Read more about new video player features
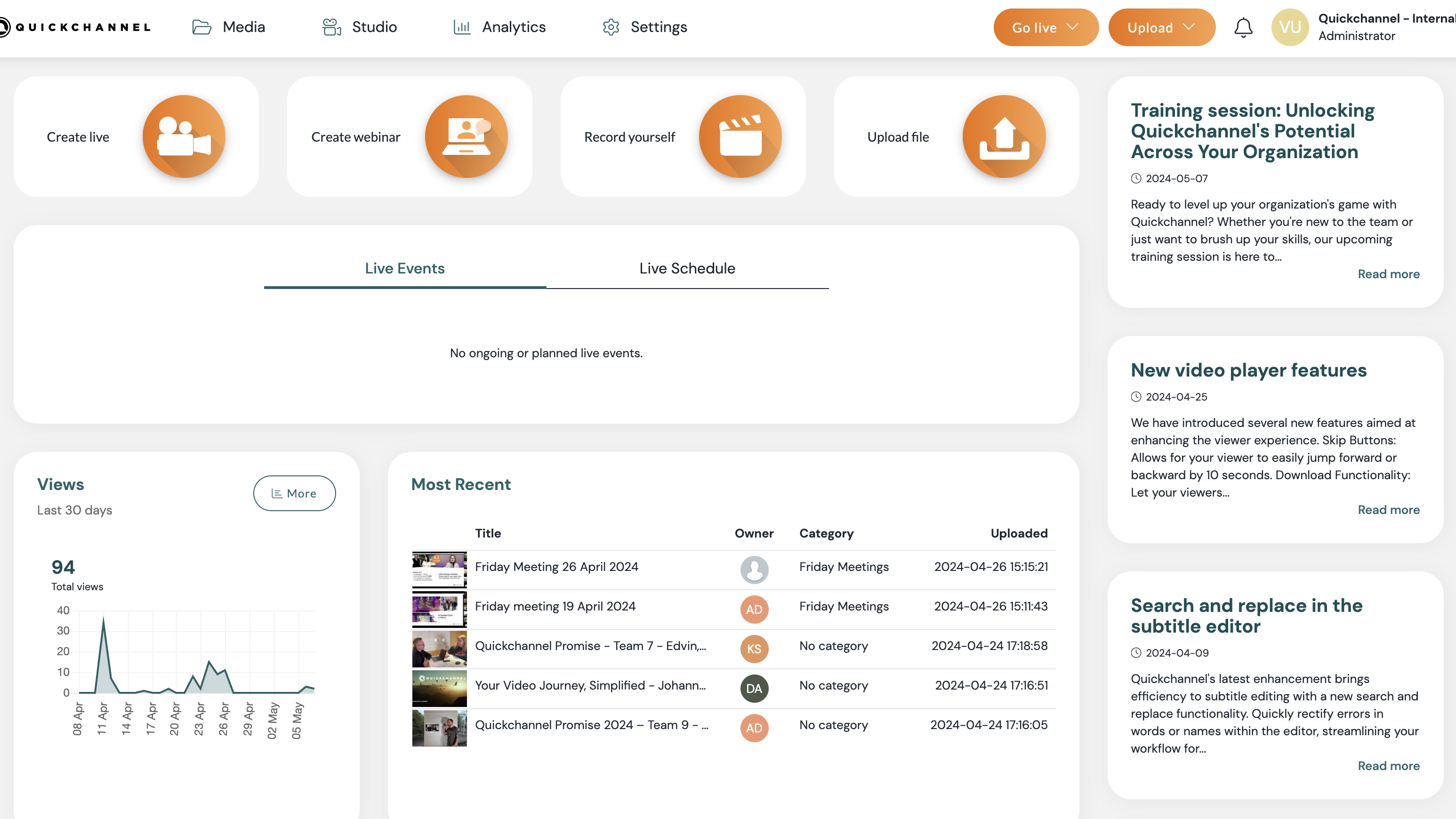 click(1389, 509)
